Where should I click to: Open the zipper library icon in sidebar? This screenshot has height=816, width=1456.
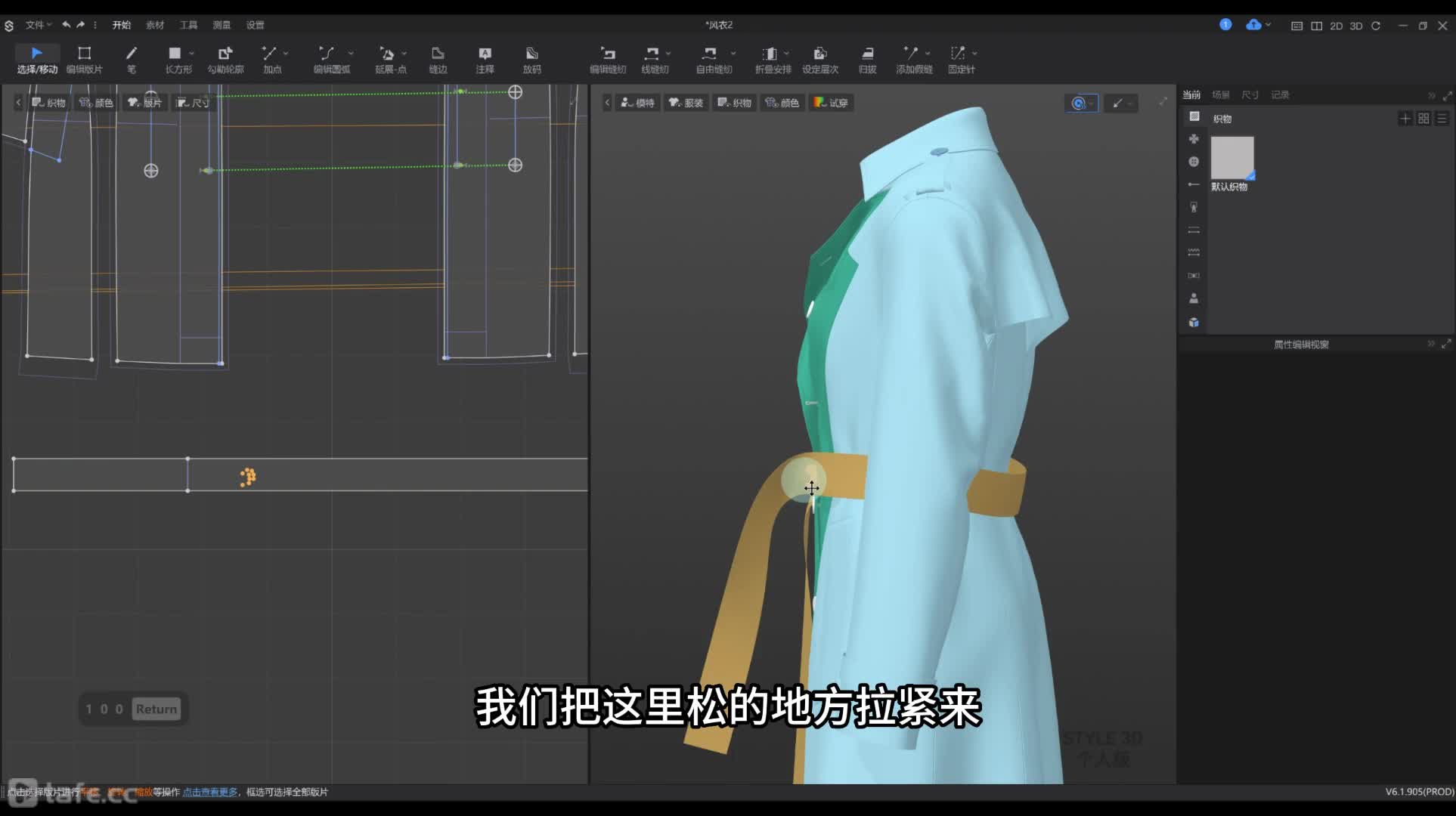[x=1194, y=207]
